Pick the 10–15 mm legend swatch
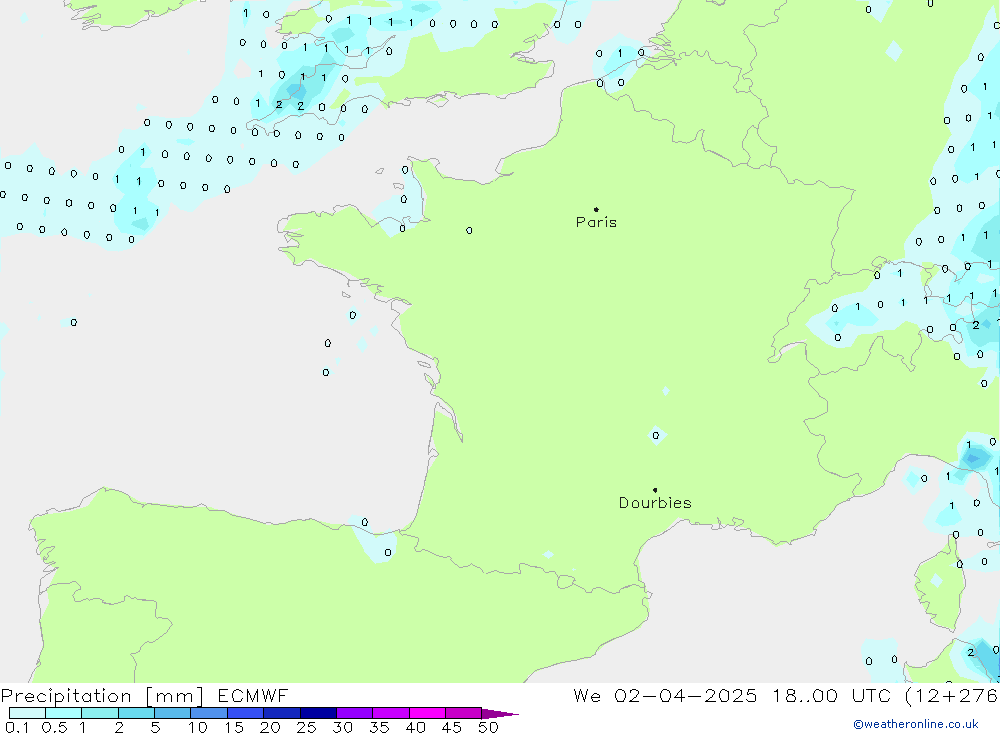 pyautogui.click(x=209, y=713)
